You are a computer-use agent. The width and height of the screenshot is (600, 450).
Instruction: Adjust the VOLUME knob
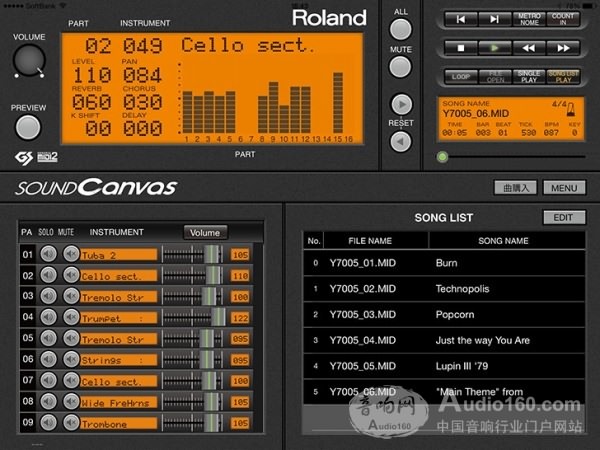pyautogui.click(x=29, y=60)
